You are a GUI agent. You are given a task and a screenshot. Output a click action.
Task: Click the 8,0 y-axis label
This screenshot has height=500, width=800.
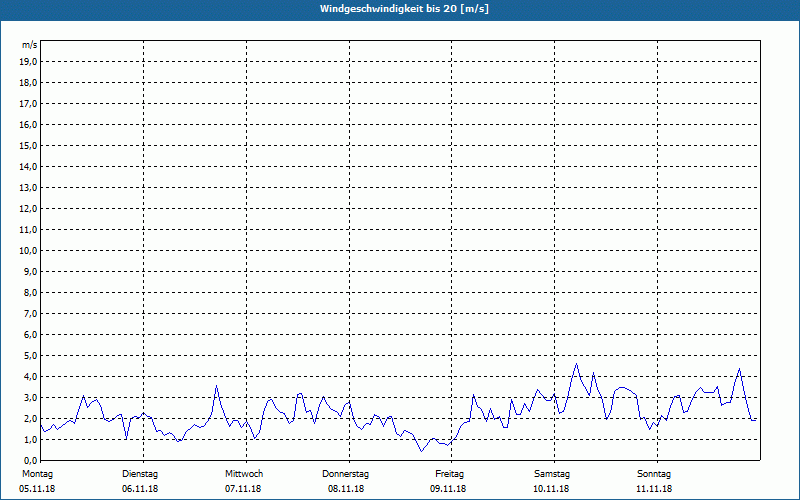(30, 292)
